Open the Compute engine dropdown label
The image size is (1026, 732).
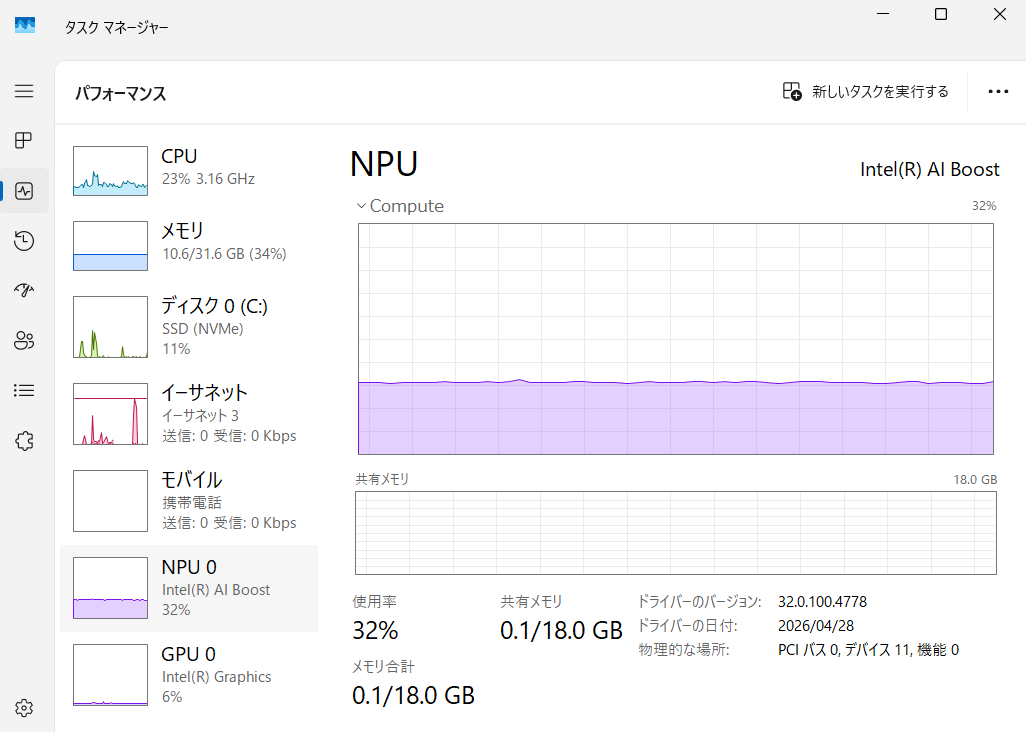point(406,205)
